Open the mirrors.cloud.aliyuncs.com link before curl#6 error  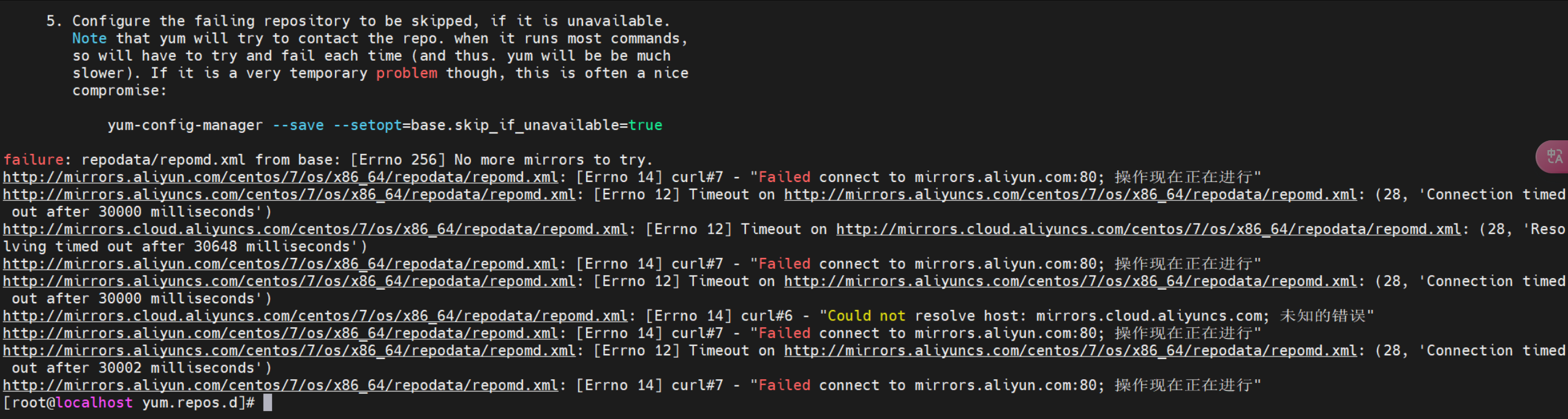(x=315, y=316)
